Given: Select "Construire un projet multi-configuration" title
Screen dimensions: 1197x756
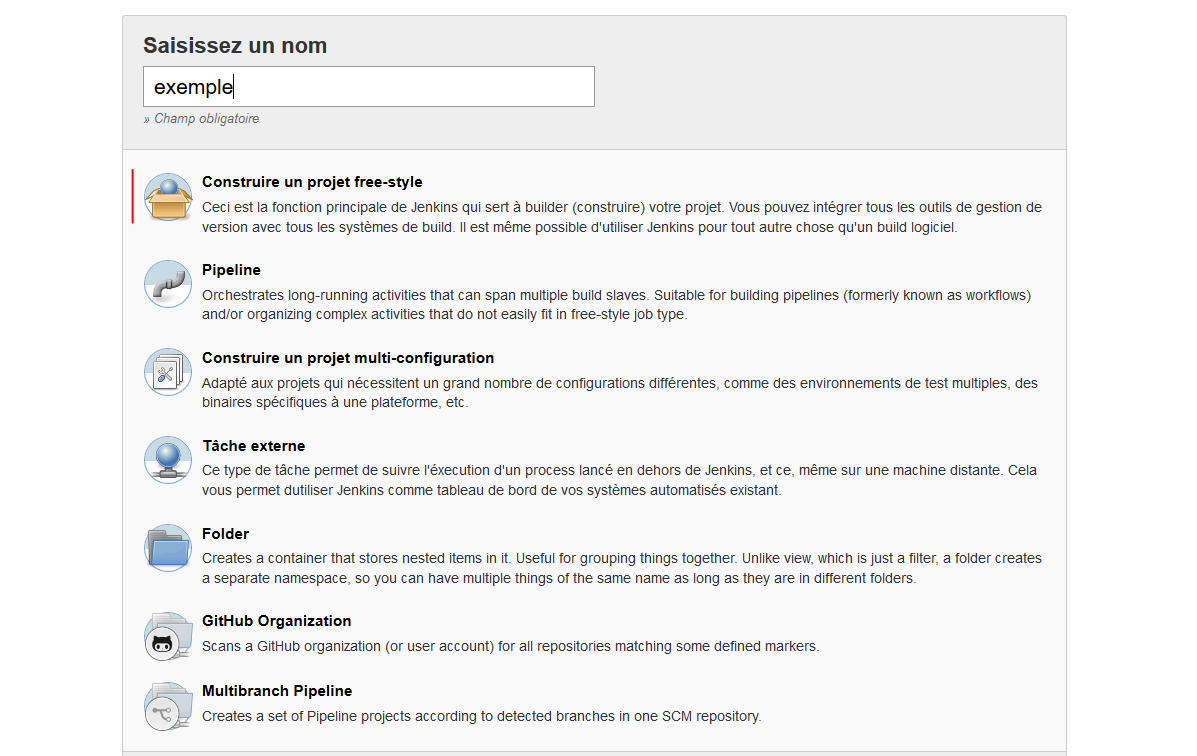Looking at the screenshot, I should 348,358.
